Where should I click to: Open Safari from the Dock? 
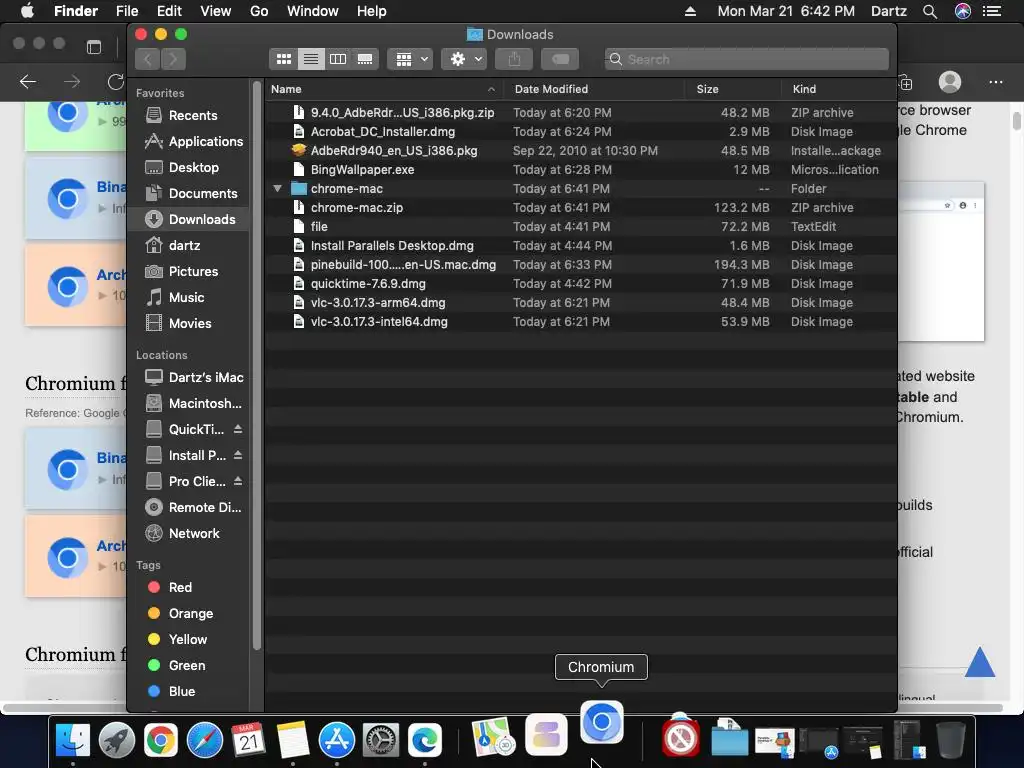(x=204, y=741)
